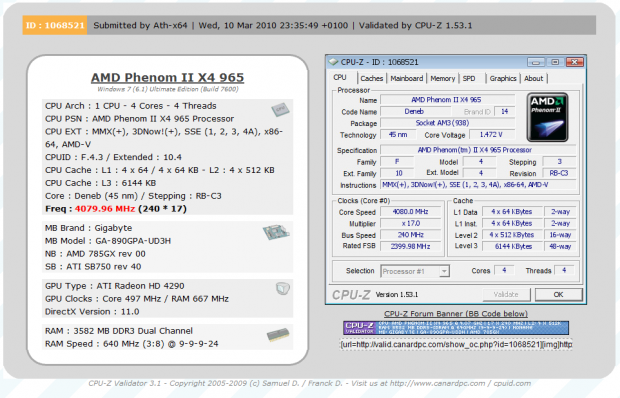Open the SPD tab
Screen dimensions: 620x398
(x=469, y=78)
